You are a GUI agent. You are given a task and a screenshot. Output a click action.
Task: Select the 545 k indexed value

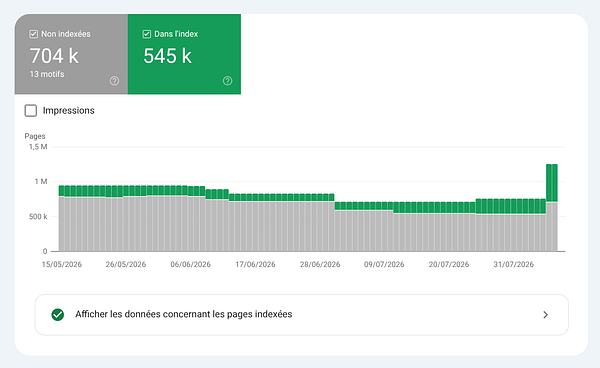click(x=167, y=56)
